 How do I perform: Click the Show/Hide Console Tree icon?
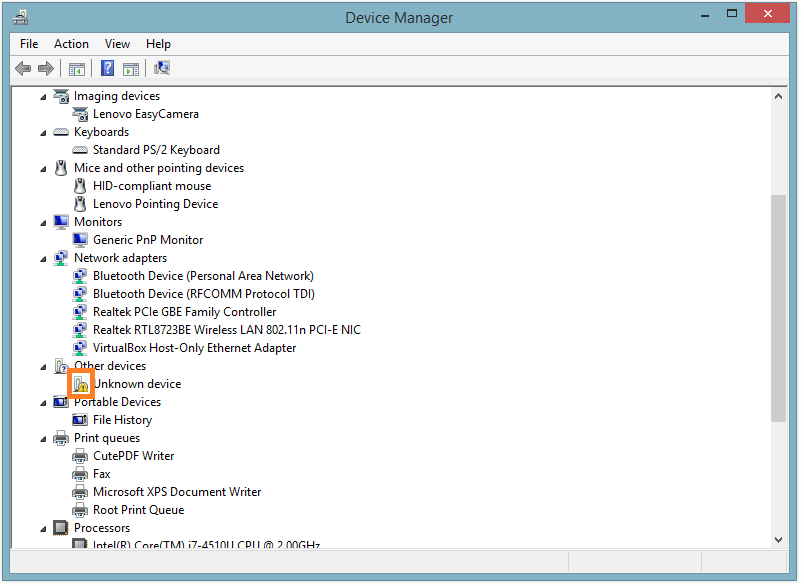click(77, 69)
